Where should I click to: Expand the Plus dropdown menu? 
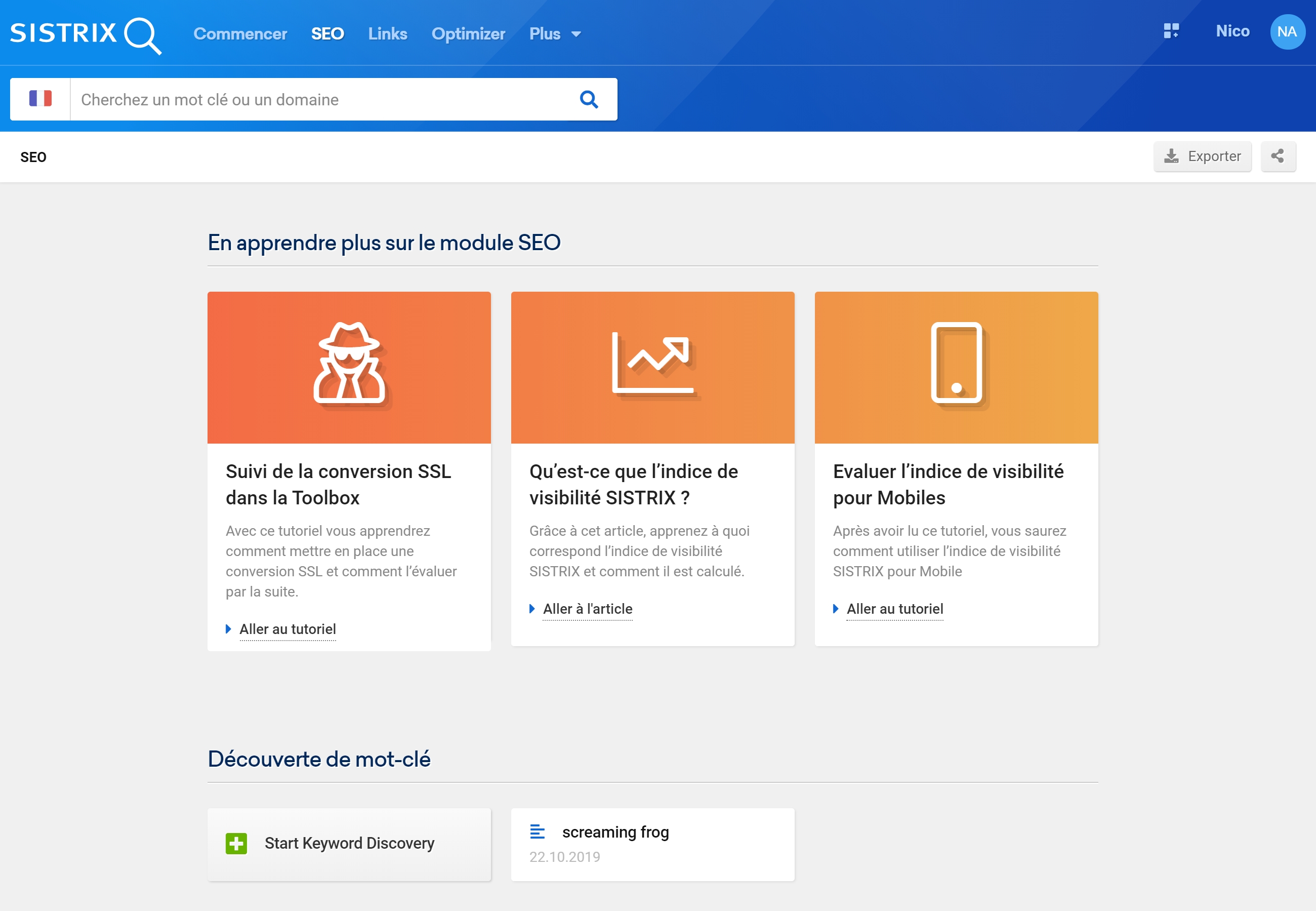point(555,34)
